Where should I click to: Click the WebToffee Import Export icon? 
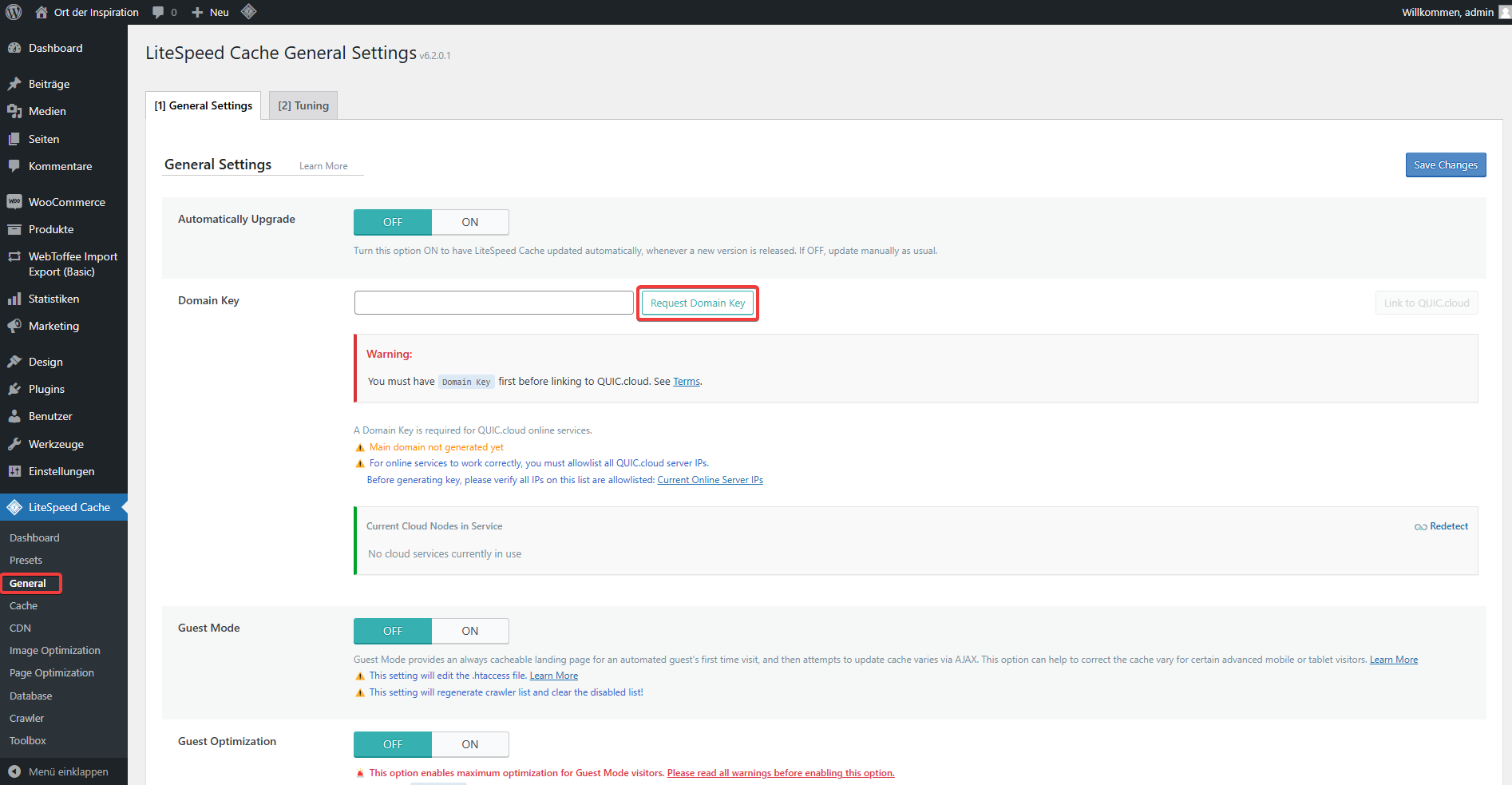[14, 256]
